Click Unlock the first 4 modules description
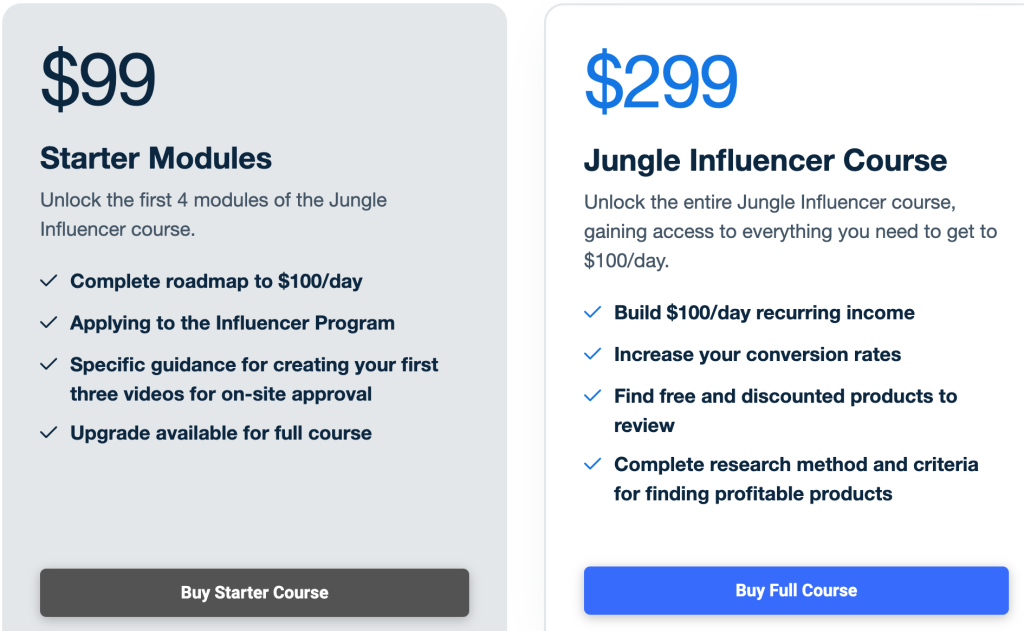 (214, 214)
